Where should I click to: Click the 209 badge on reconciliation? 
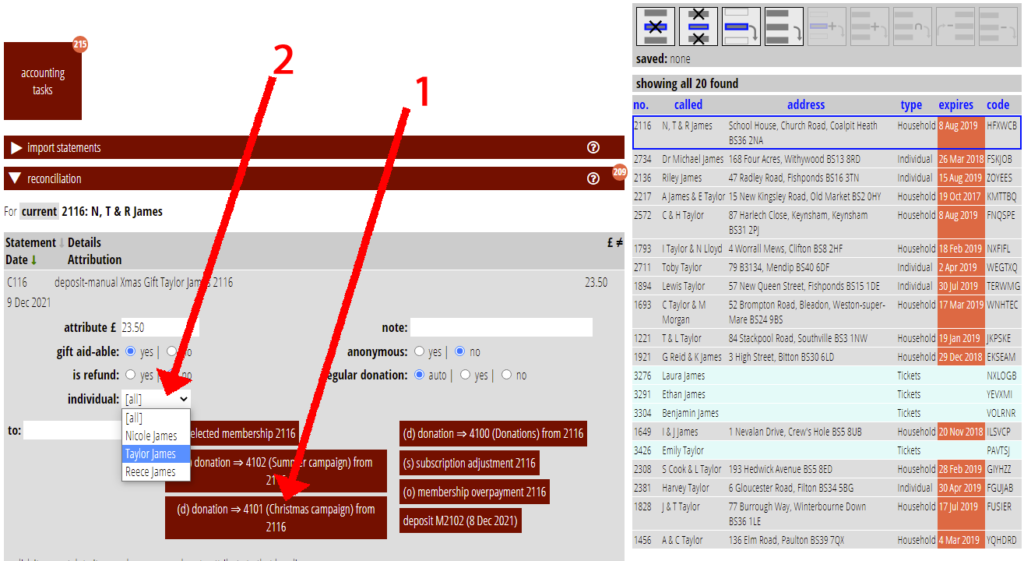619,172
